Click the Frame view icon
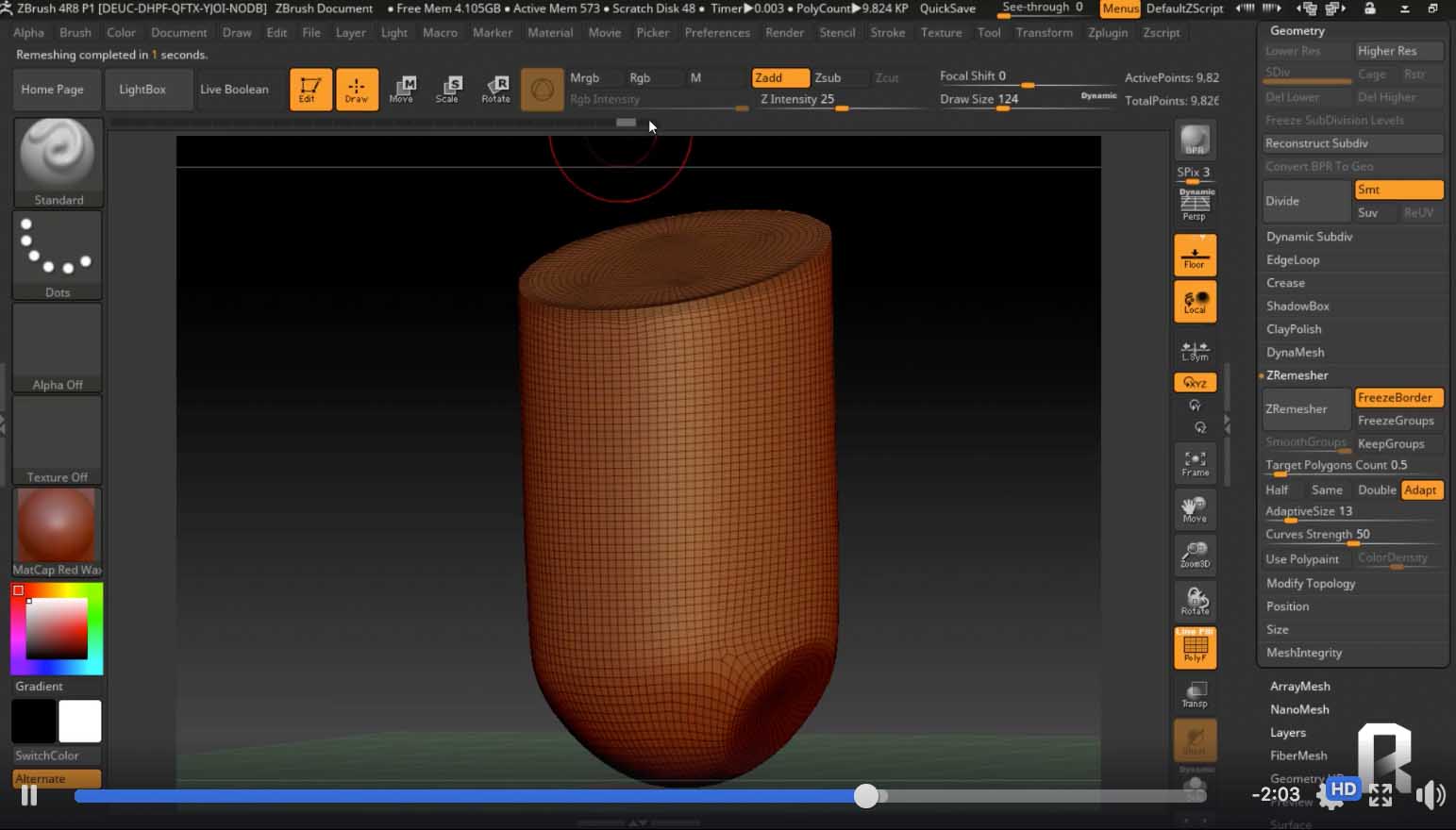This screenshot has width=1456, height=830. tap(1195, 463)
